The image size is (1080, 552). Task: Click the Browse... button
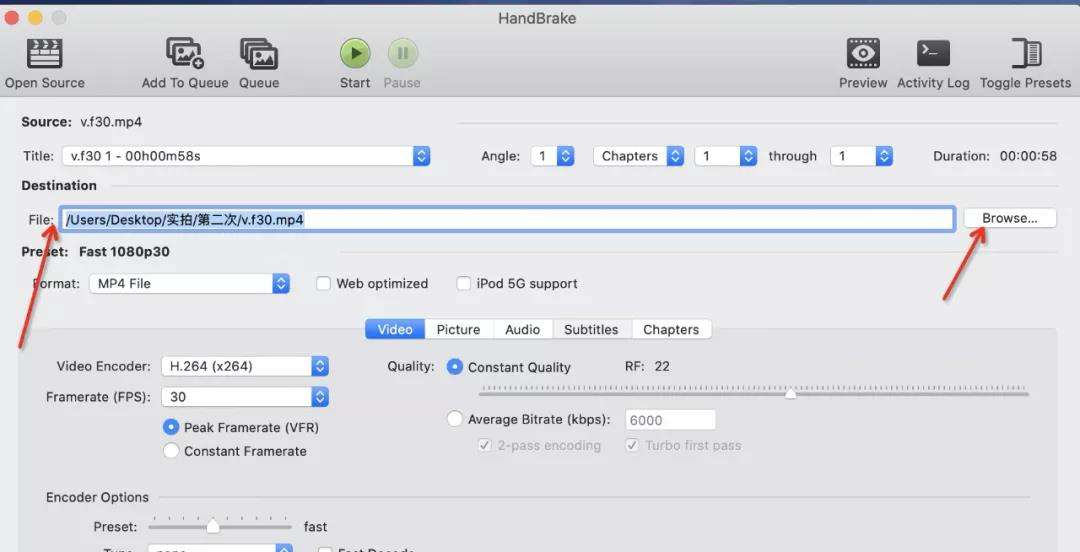pos(1009,218)
